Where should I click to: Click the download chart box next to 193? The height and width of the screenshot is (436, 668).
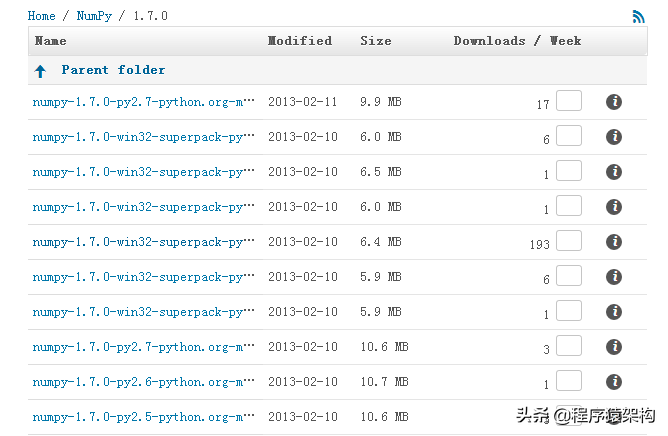point(569,240)
